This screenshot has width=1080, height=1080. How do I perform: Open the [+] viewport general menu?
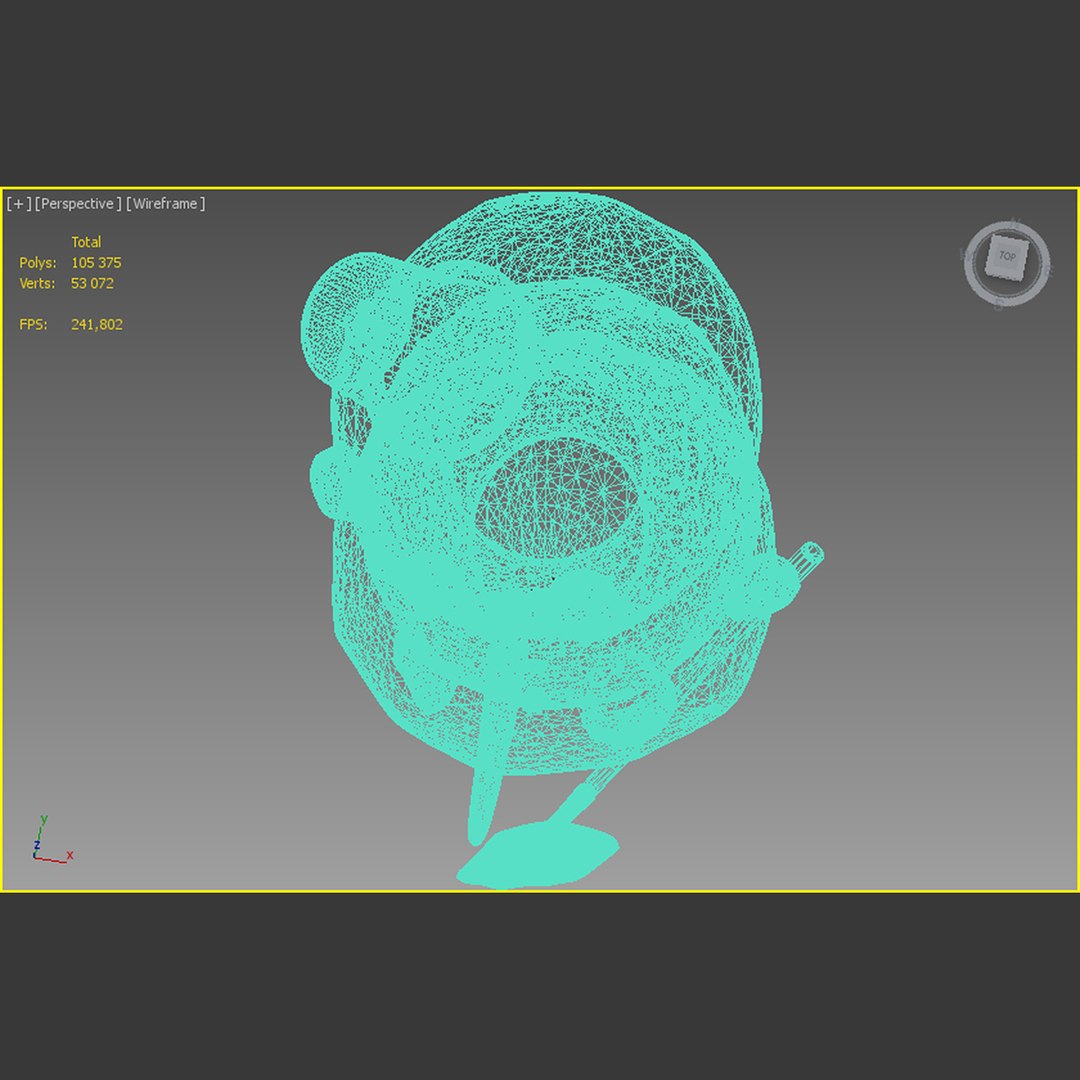(x=19, y=204)
